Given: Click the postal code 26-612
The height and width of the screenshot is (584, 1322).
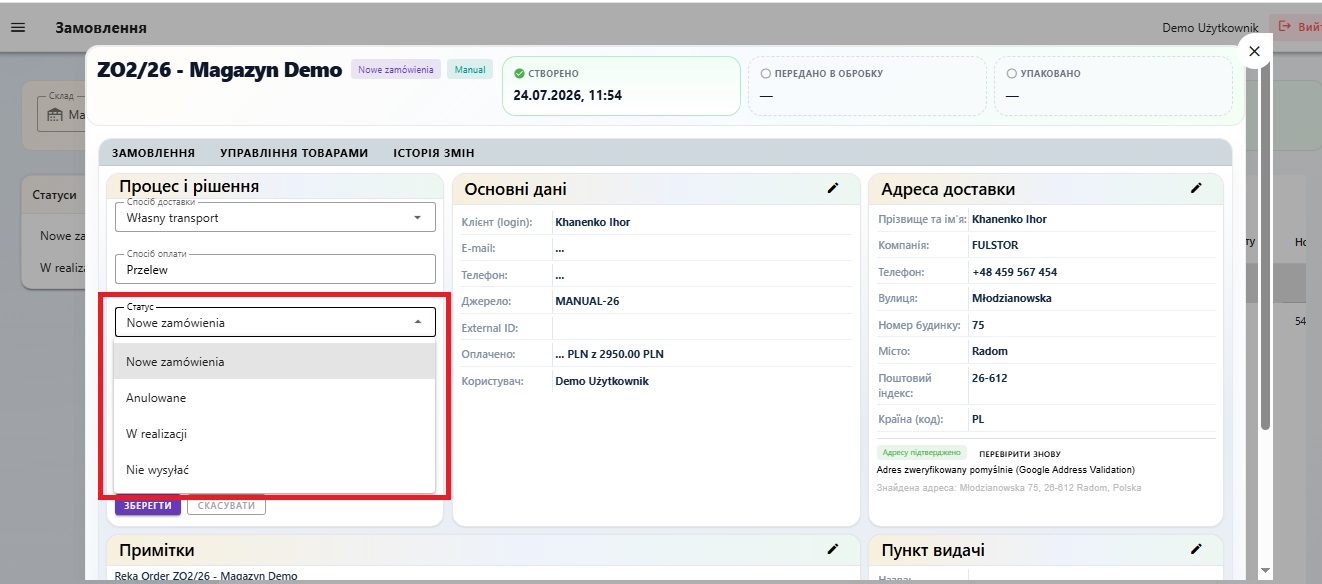Looking at the screenshot, I should 990,378.
